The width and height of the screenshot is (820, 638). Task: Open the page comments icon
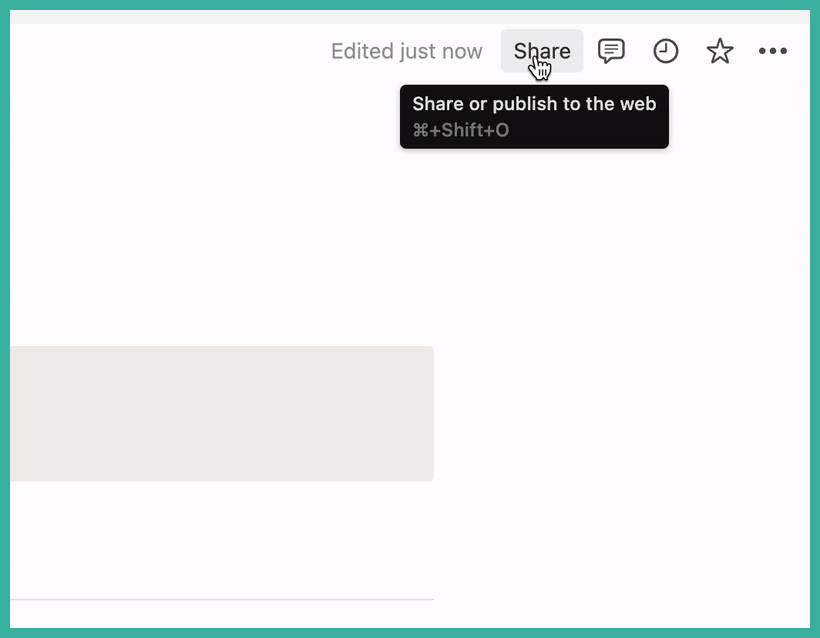coord(611,51)
